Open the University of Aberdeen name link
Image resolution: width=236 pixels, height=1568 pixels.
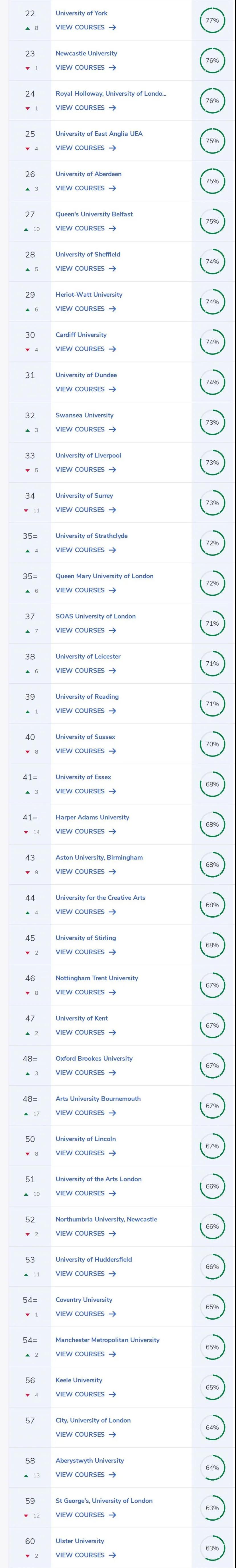(88, 174)
